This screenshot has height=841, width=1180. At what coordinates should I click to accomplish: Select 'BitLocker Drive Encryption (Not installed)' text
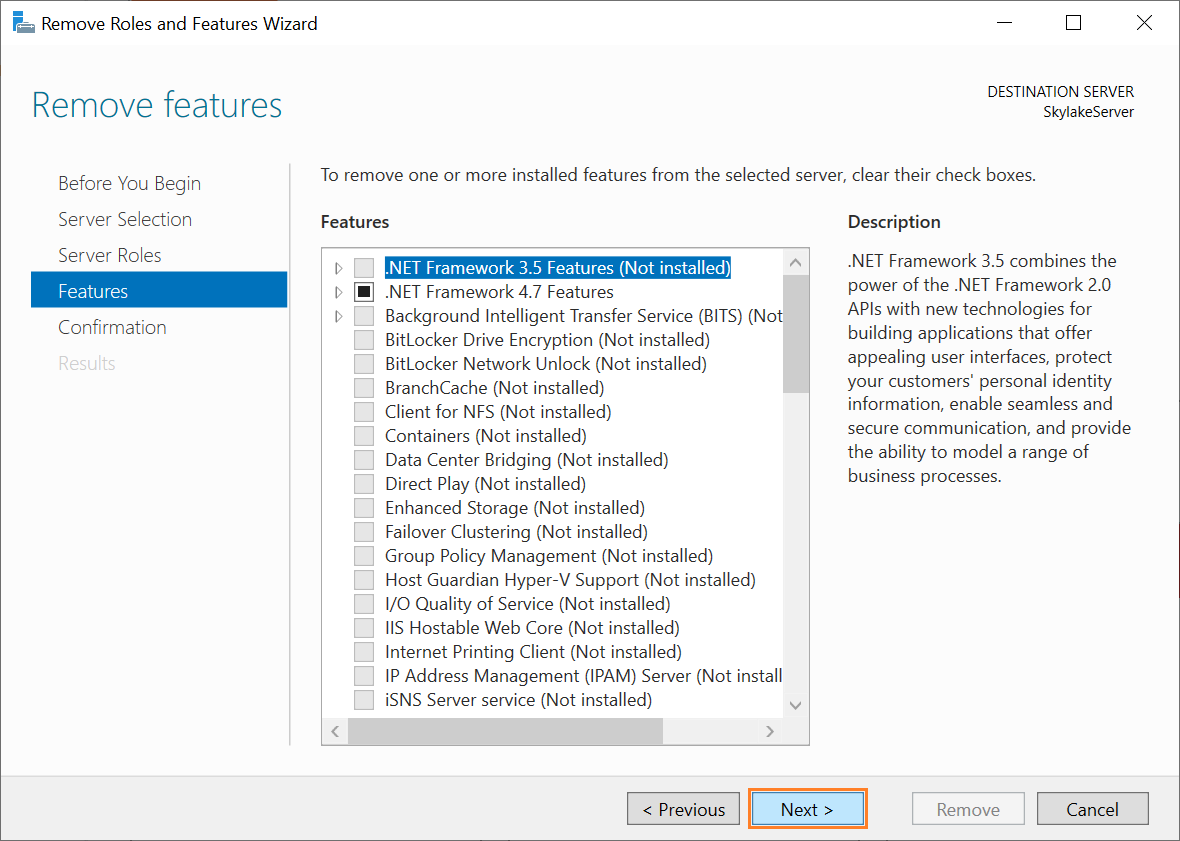tap(547, 340)
